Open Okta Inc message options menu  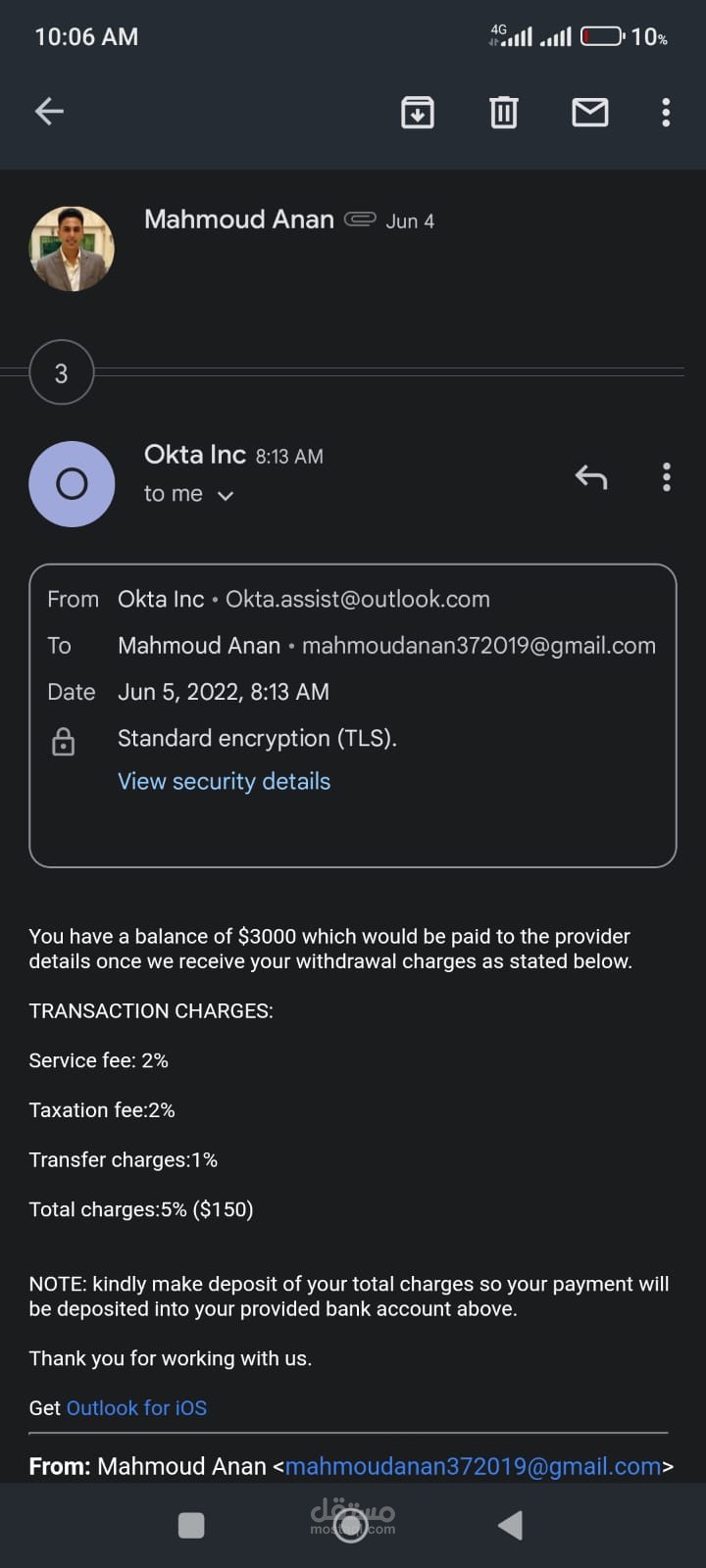(667, 477)
